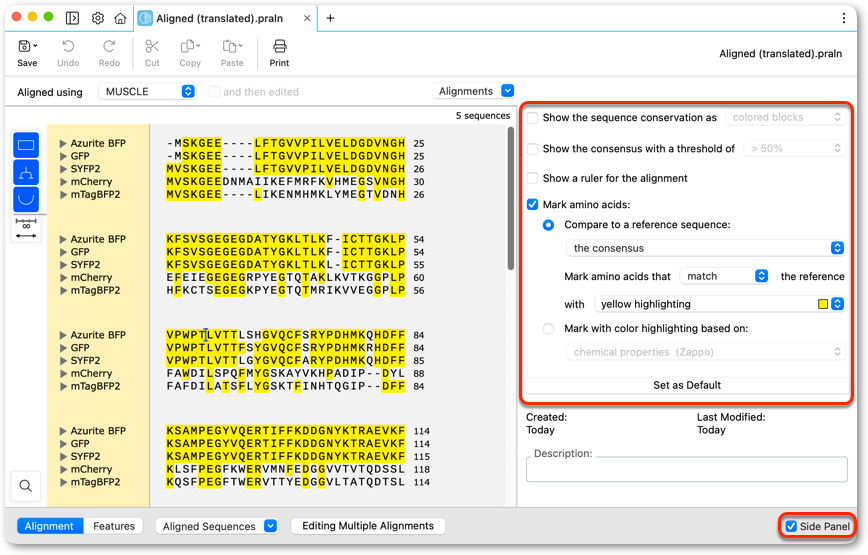The width and height of the screenshot is (868, 555).
Task: Click SYFP2 in the first alignment block
Action: [85, 169]
